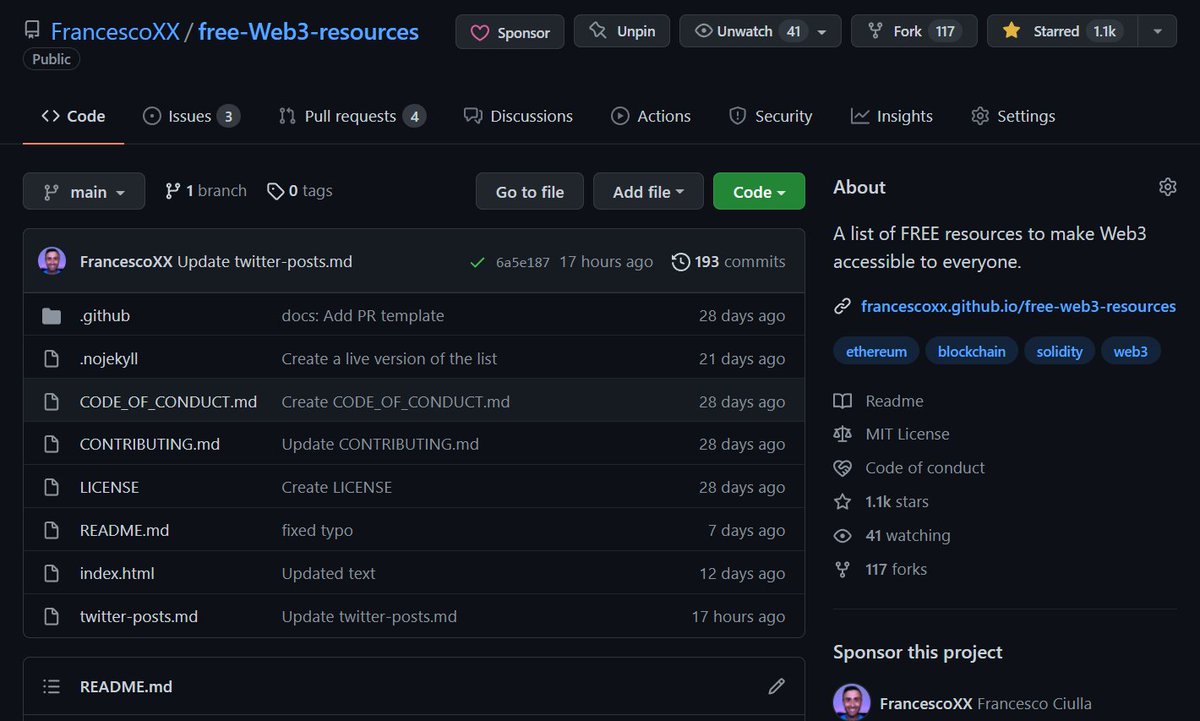Open the Pull requests tab

click(x=352, y=116)
